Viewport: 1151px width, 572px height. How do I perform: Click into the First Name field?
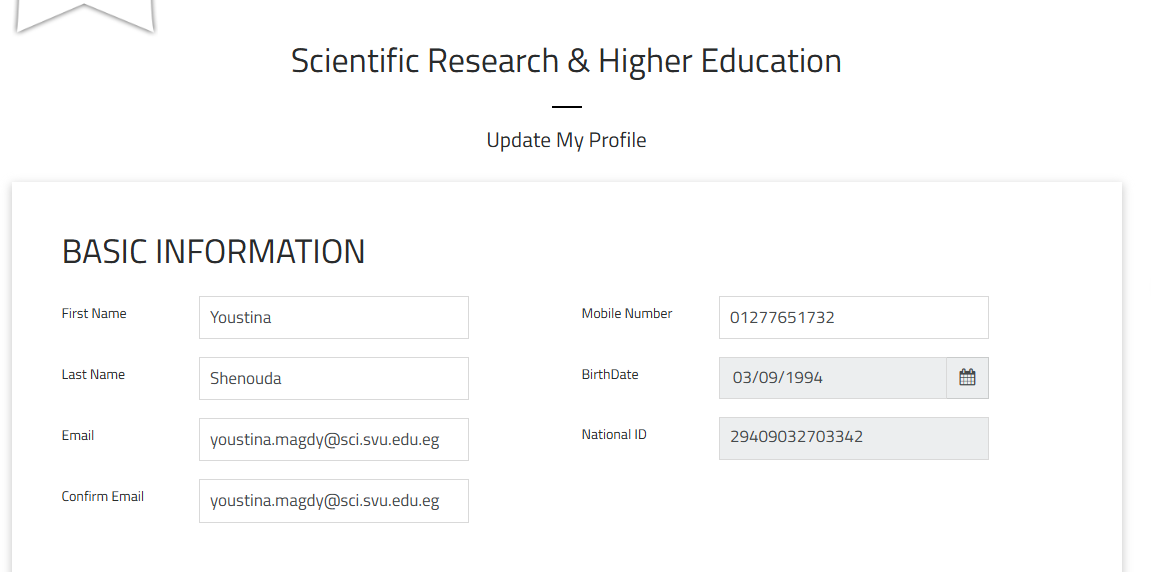tap(333, 318)
